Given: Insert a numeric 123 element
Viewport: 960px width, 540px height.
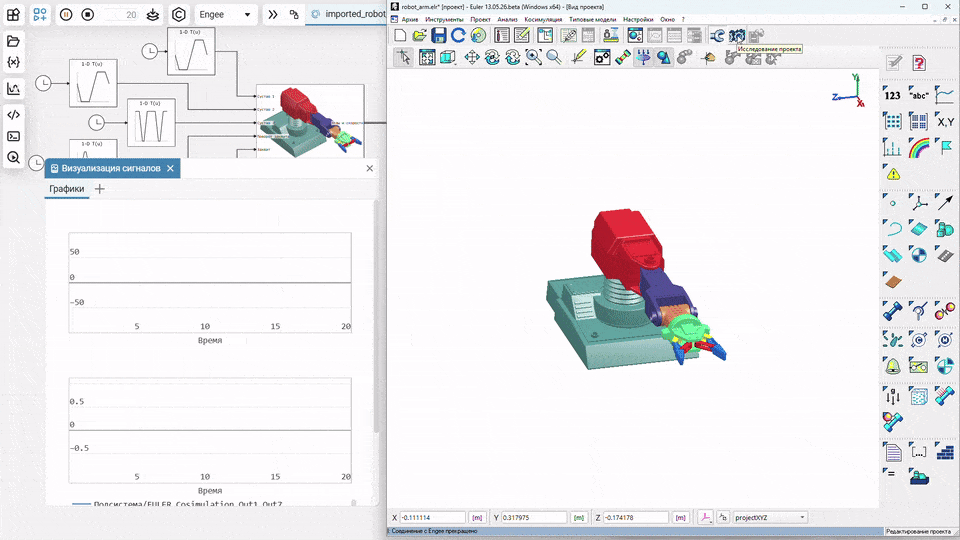Looking at the screenshot, I should pyautogui.click(x=893, y=95).
